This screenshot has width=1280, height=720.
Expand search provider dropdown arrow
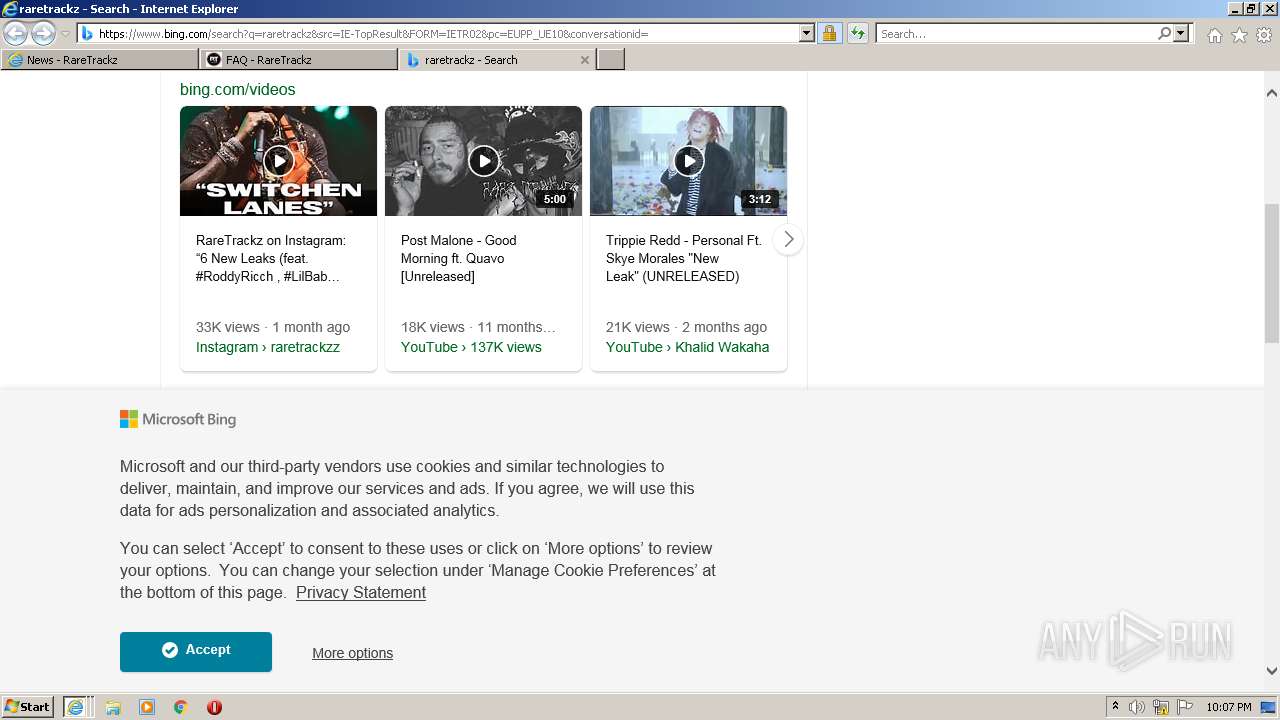(1181, 33)
